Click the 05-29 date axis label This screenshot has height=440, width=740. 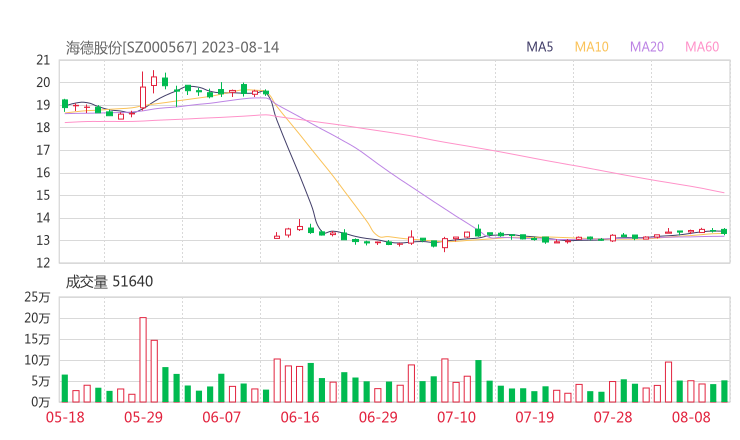point(143,417)
